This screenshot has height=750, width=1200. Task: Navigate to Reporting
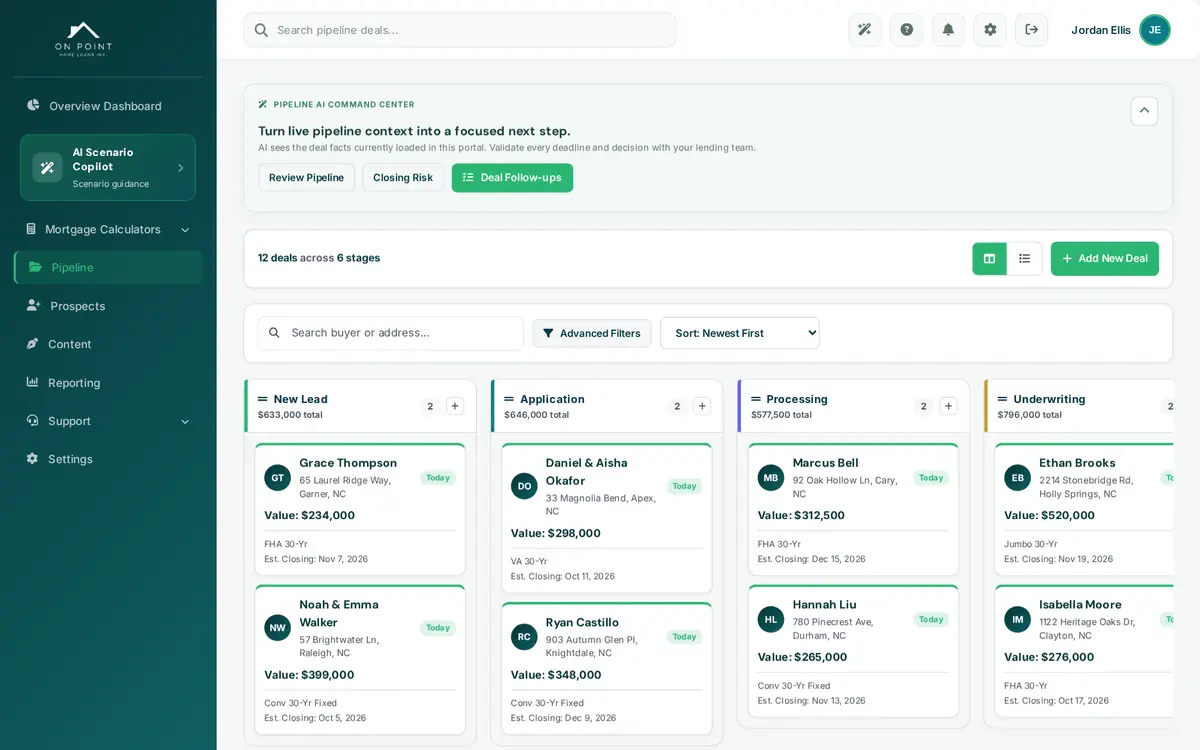108,383
